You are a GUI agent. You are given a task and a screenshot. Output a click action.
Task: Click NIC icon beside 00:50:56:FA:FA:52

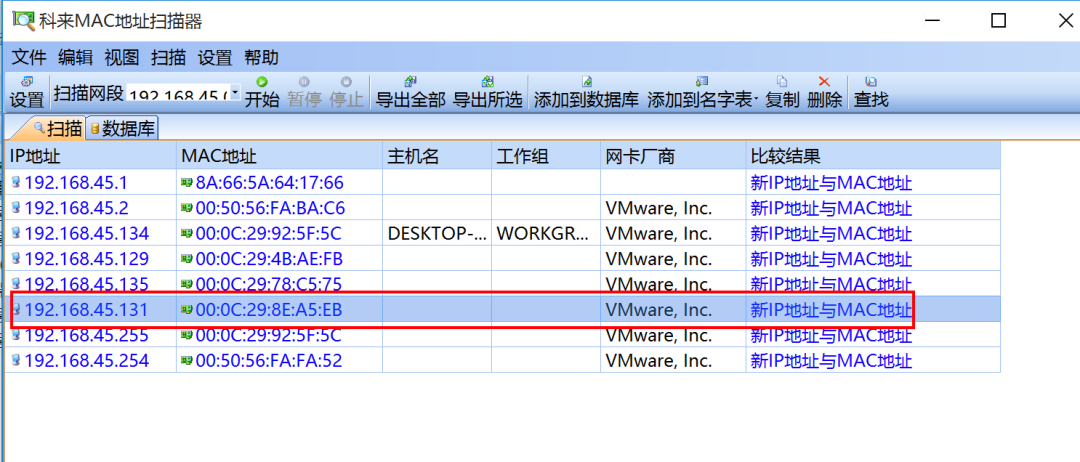click(x=187, y=361)
